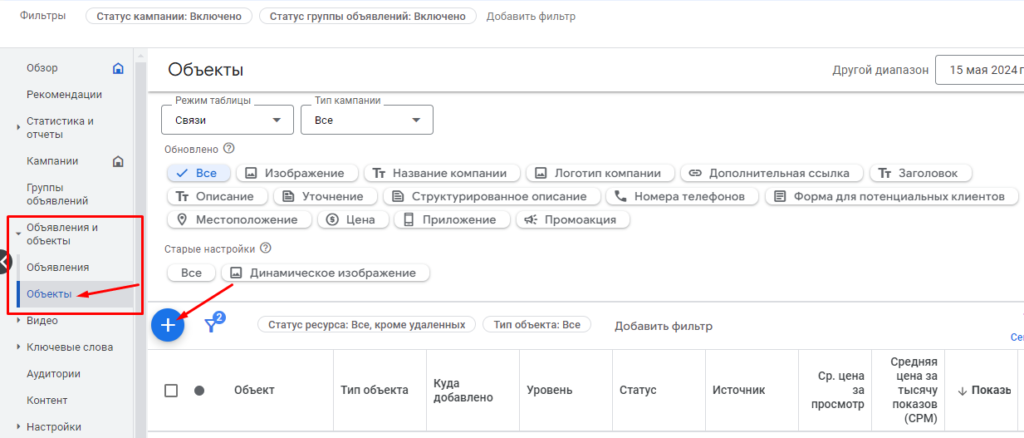
Task: Filter by Местоположение chip
Action: (240, 220)
